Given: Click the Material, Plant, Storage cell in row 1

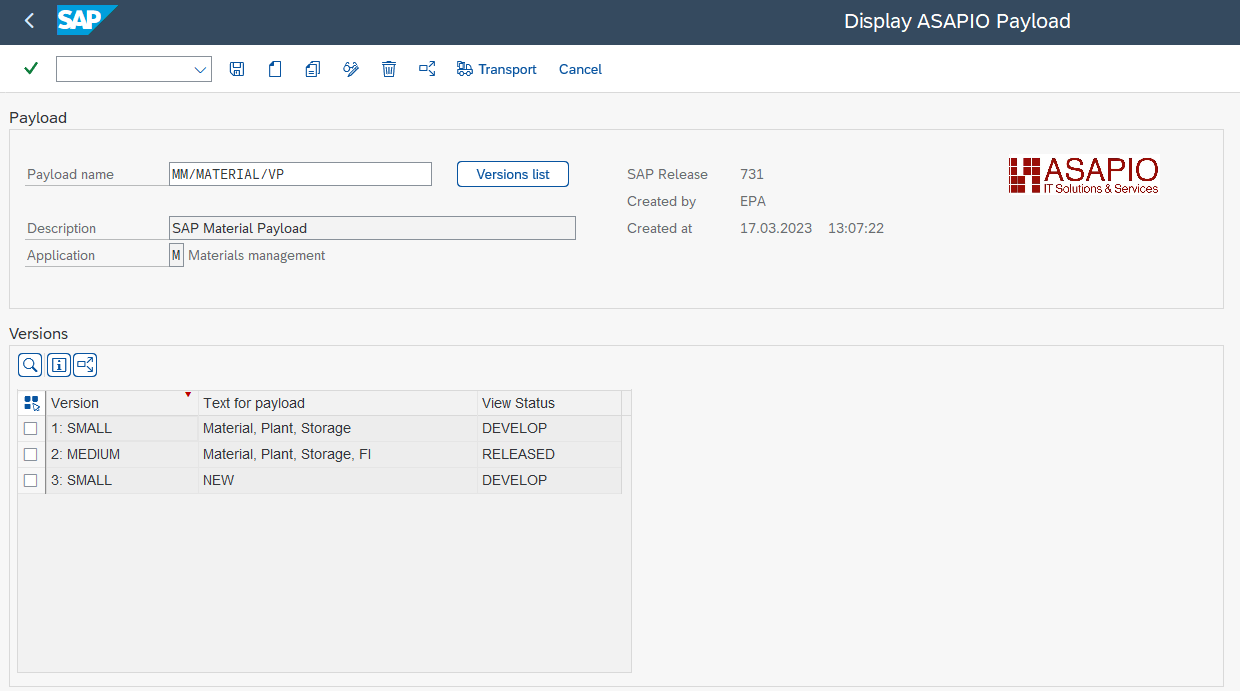Looking at the screenshot, I should (x=338, y=428).
